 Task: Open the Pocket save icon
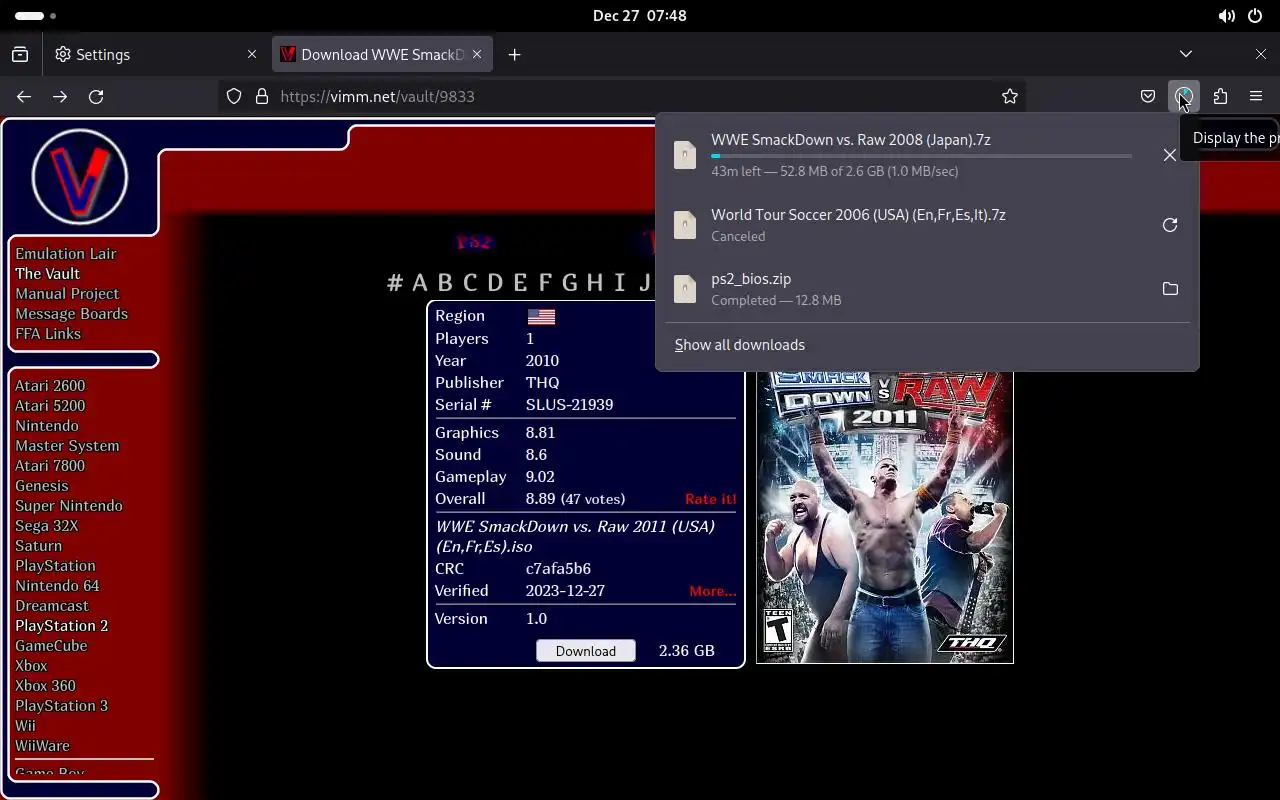tap(1148, 97)
